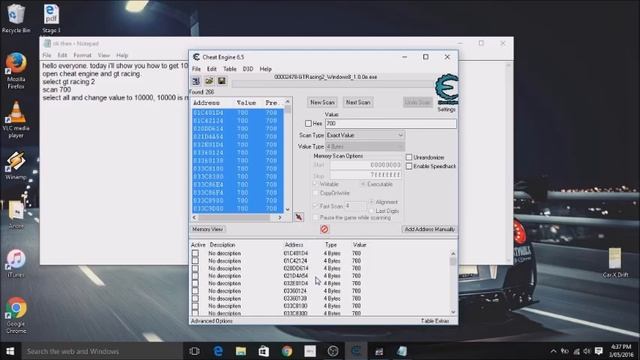Click the Open File folder icon in Cheat Engine
Viewport: 640px width, 360px height.
pyautogui.click(x=209, y=81)
